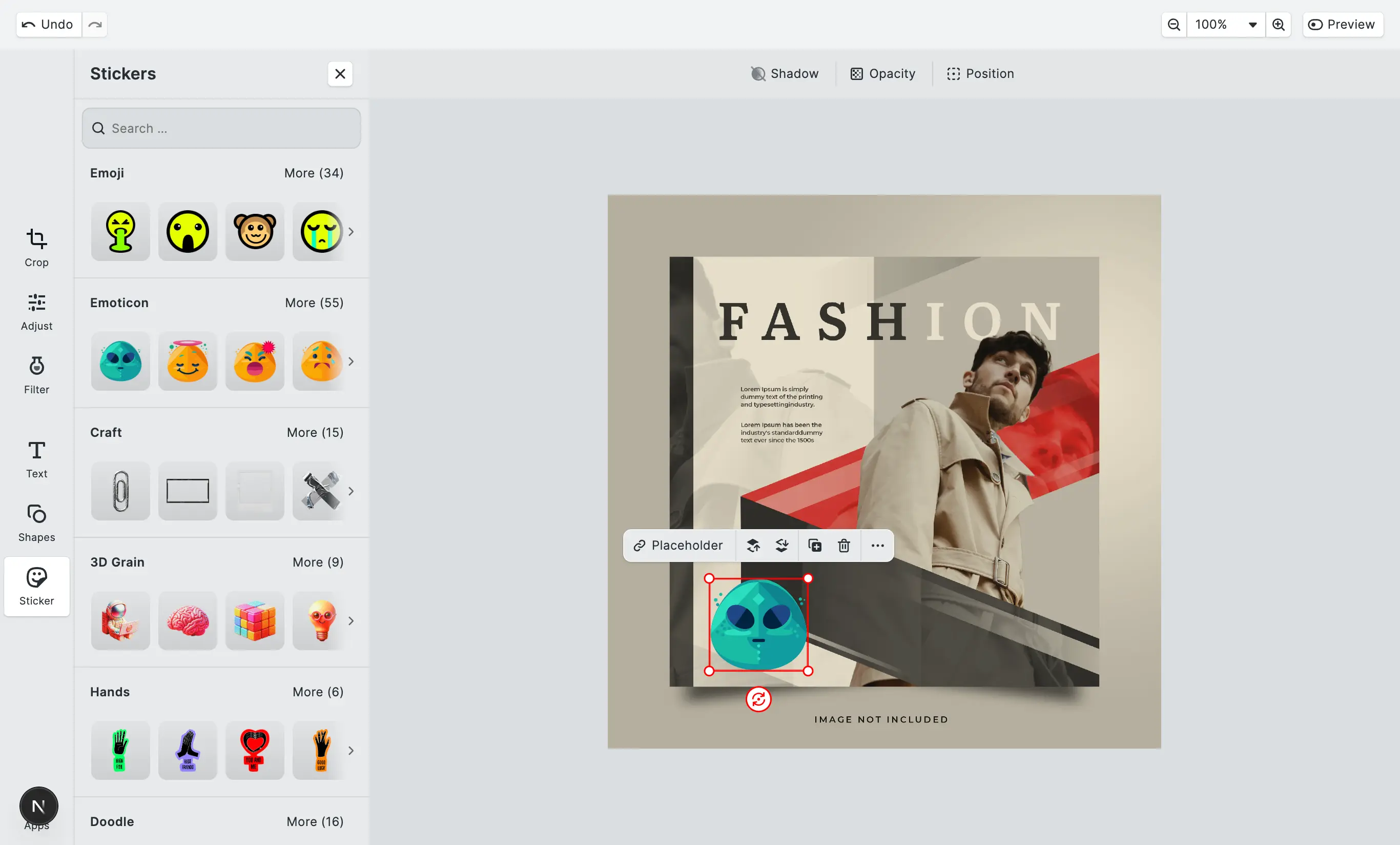Toggle the Placeholder option
Screen dimensions: 1400x845
click(678, 546)
